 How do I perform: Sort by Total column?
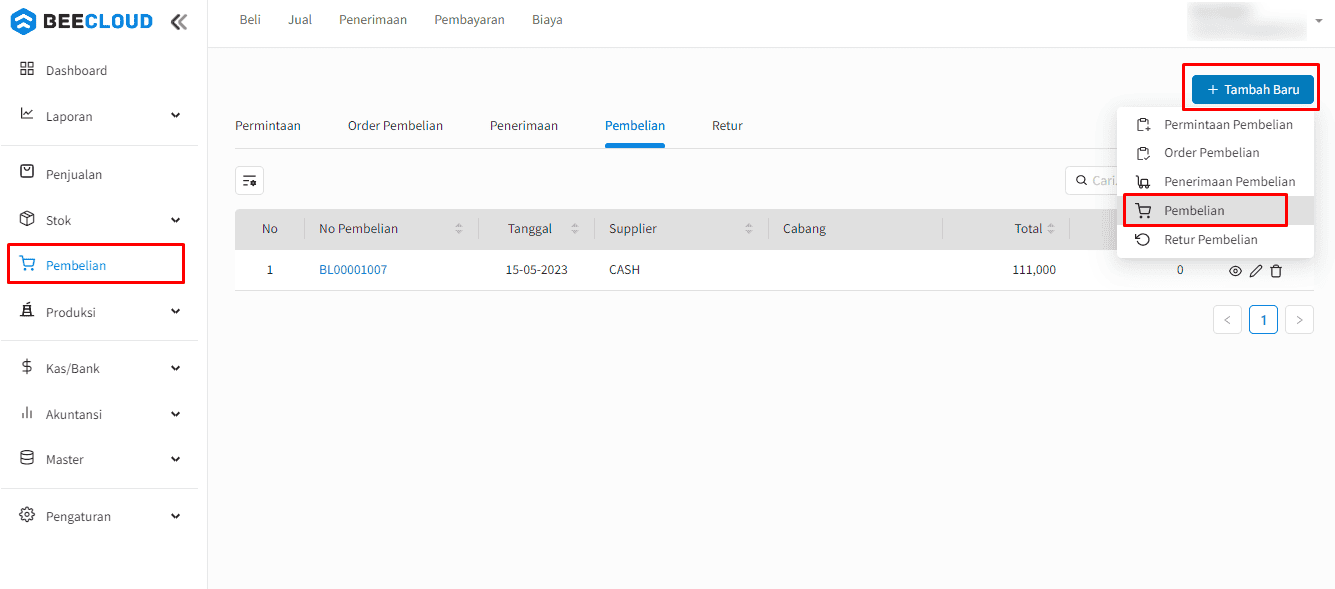[x=1051, y=229]
